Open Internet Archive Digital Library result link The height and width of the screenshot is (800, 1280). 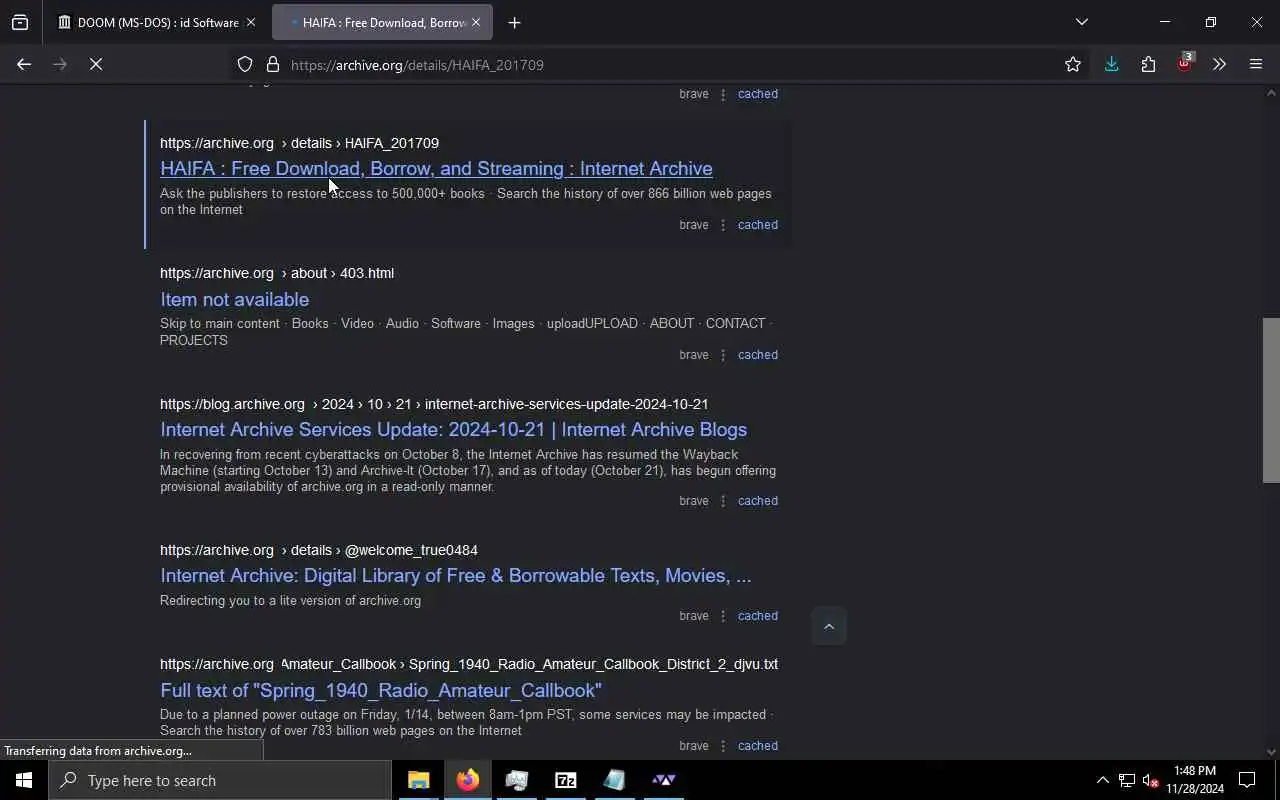click(x=455, y=575)
